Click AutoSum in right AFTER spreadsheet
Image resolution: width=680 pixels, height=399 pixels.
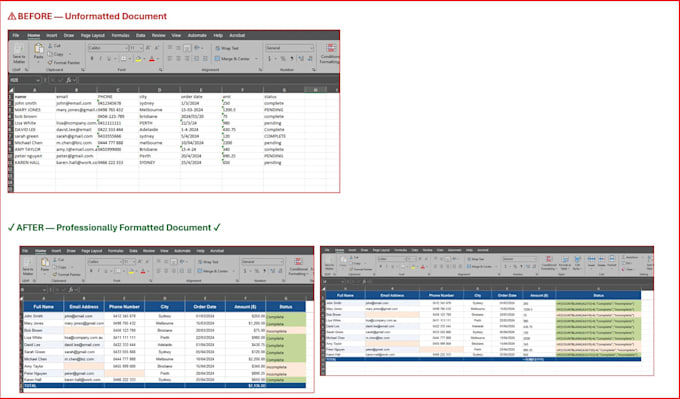631,257
